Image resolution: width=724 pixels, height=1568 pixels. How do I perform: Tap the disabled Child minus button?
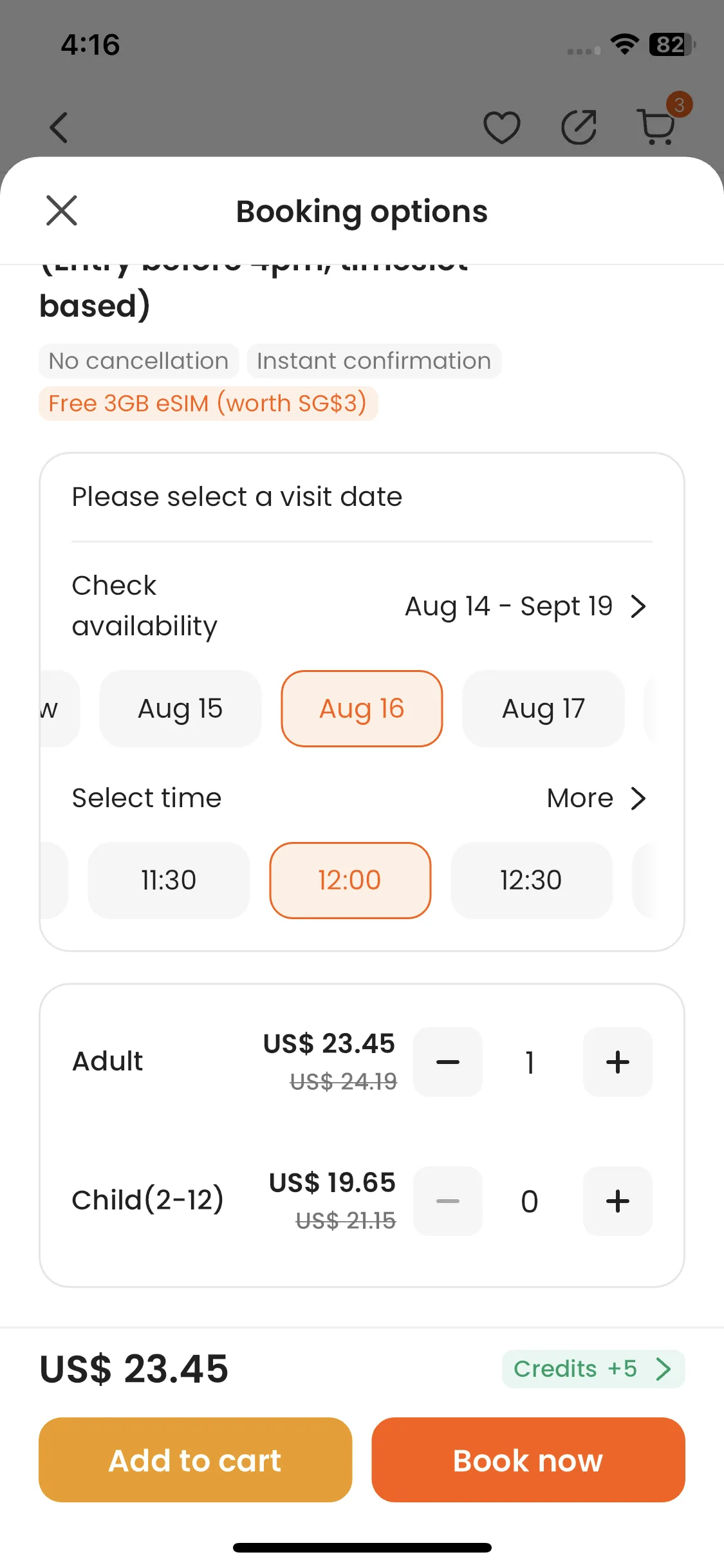click(x=448, y=1201)
